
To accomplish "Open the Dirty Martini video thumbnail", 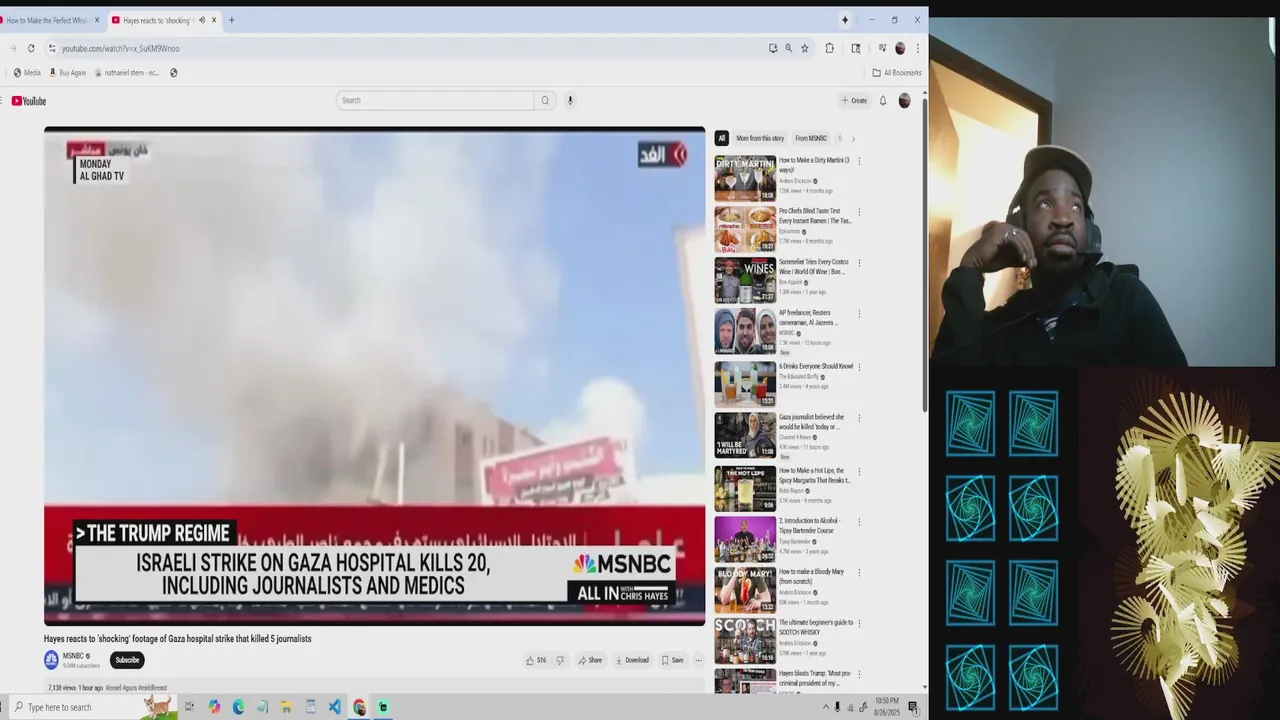I will [x=745, y=178].
